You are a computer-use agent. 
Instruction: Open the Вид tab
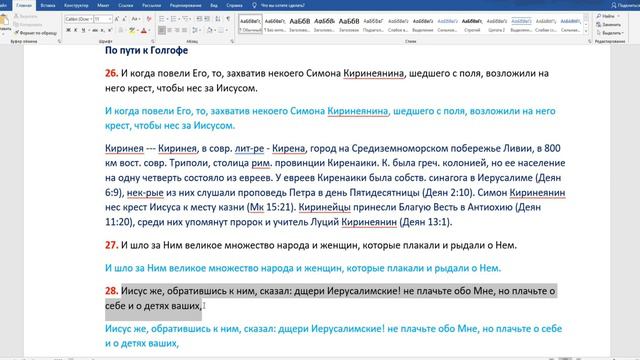(x=214, y=5)
